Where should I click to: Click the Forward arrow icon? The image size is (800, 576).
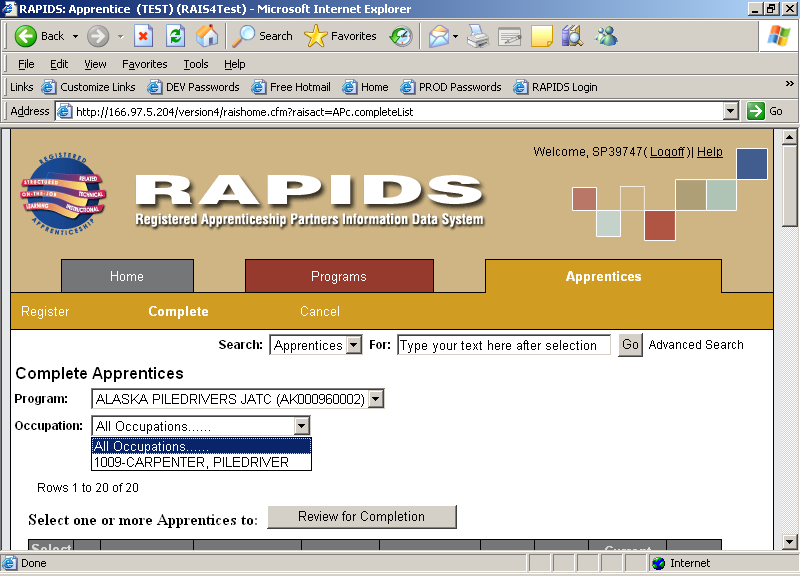pyautogui.click(x=97, y=36)
